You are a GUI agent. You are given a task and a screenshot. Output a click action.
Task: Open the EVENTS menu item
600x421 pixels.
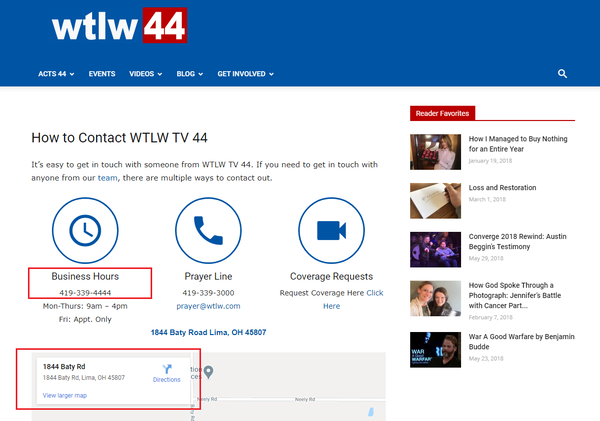[x=102, y=74]
